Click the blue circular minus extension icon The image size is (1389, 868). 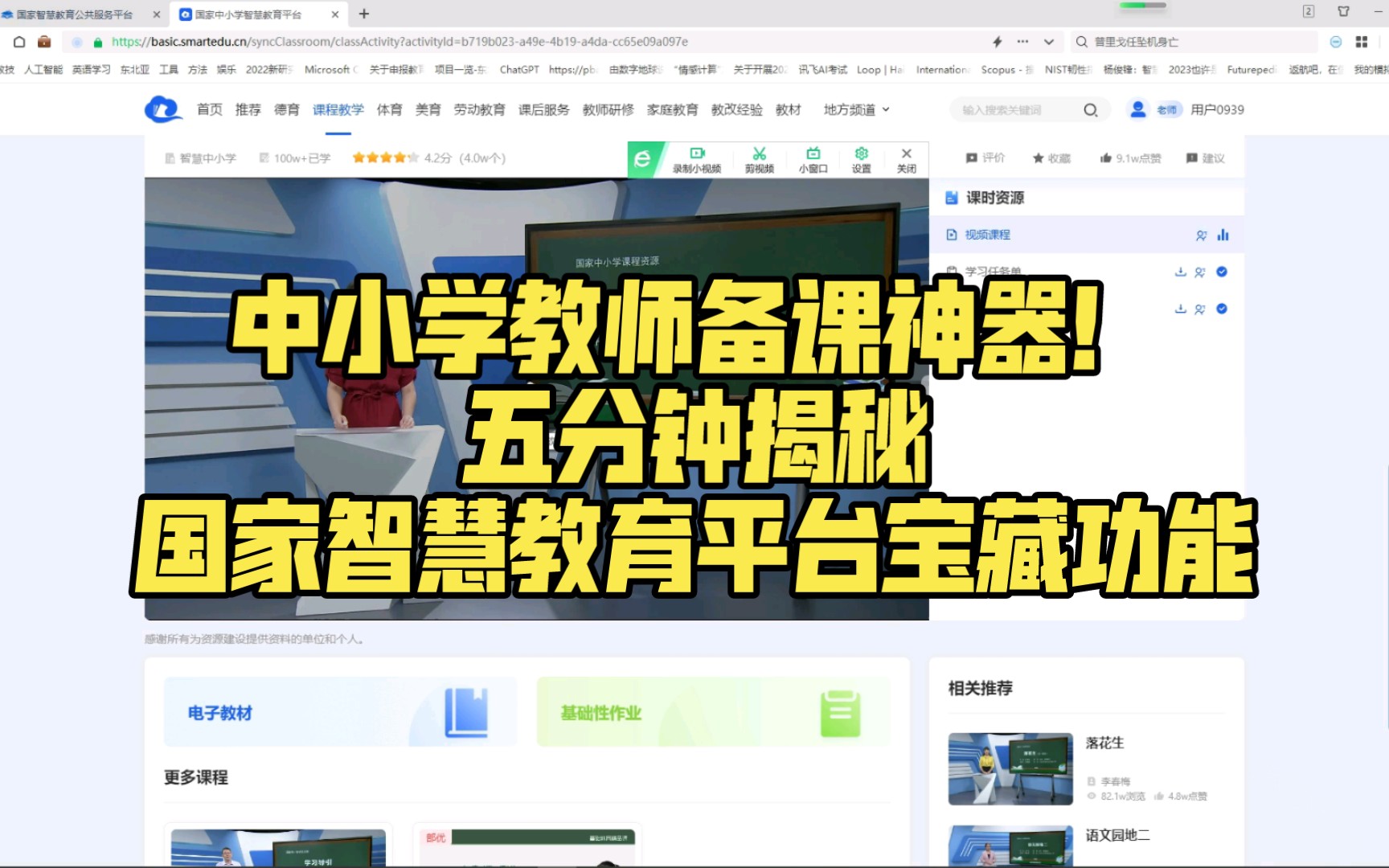(1336, 42)
